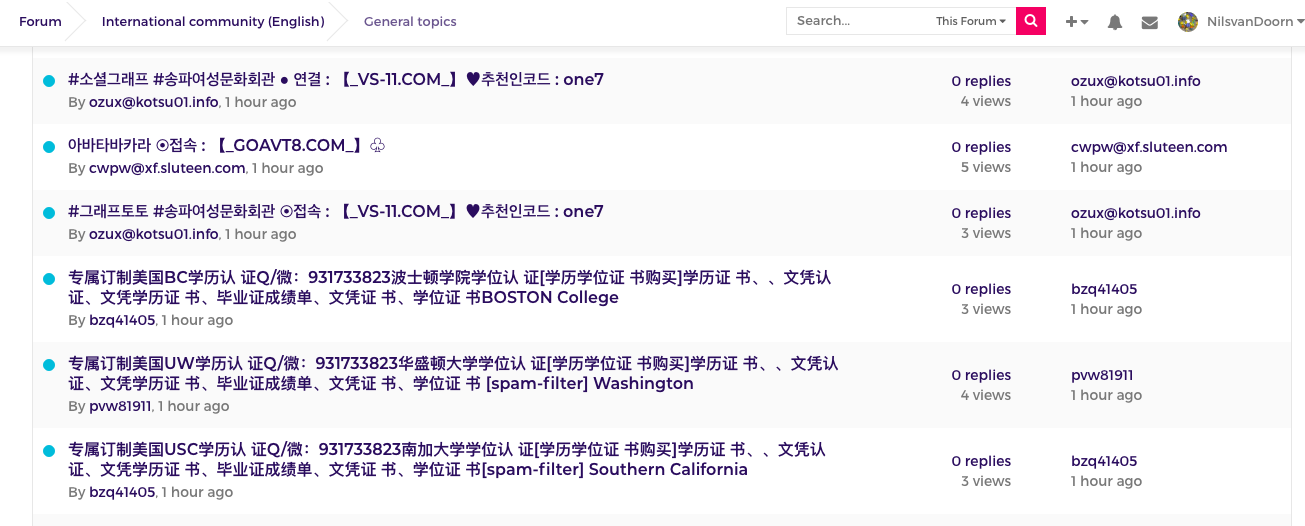
Task: Click last poster ozux@kotsu01.info in #그래프토토 row
Action: point(1136,213)
